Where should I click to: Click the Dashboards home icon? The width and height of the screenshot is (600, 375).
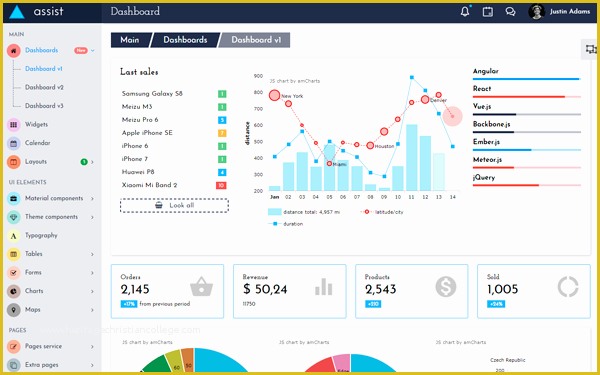click(13, 51)
